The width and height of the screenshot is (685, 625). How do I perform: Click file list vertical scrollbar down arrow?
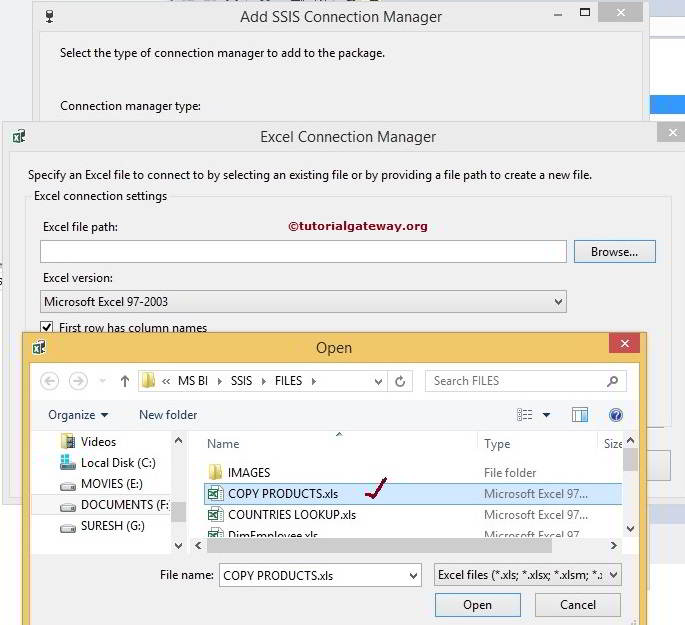[x=630, y=529]
